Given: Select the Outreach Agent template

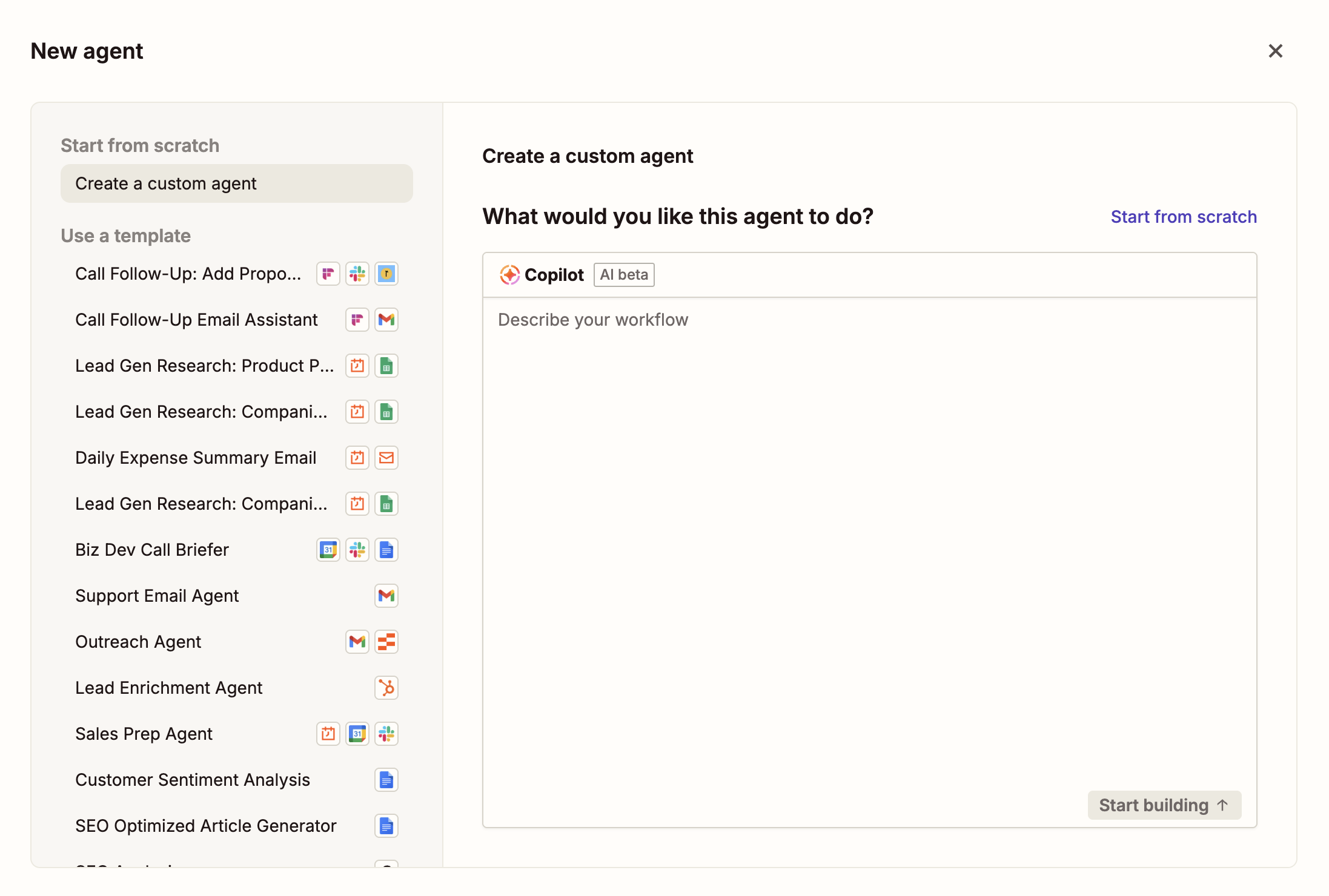Looking at the screenshot, I should [x=138, y=641].
